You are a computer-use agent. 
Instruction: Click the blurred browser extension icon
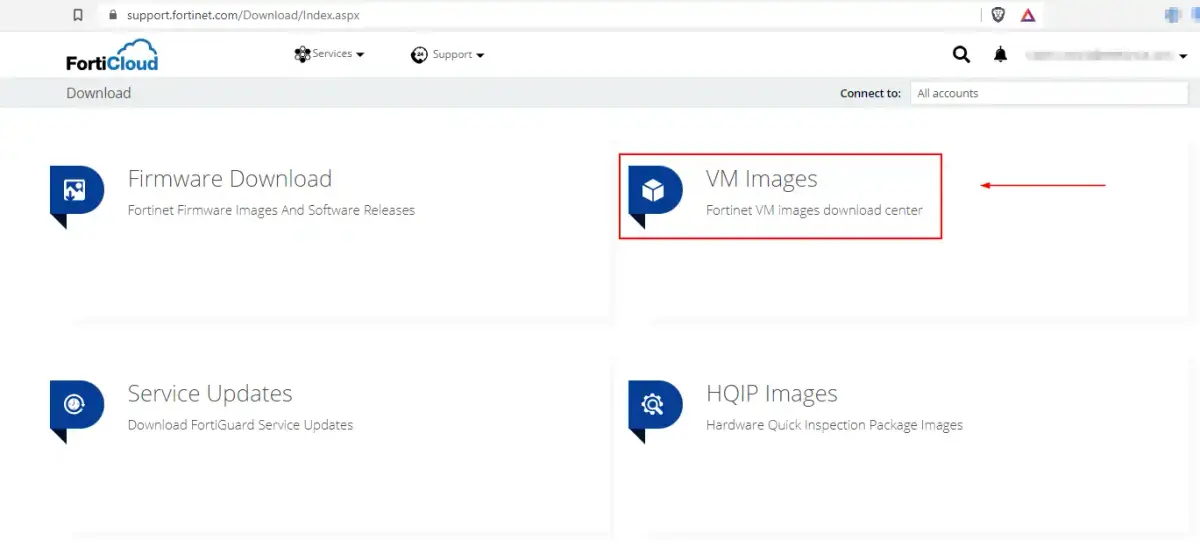pyautogui.click(x=1174, y=15)
